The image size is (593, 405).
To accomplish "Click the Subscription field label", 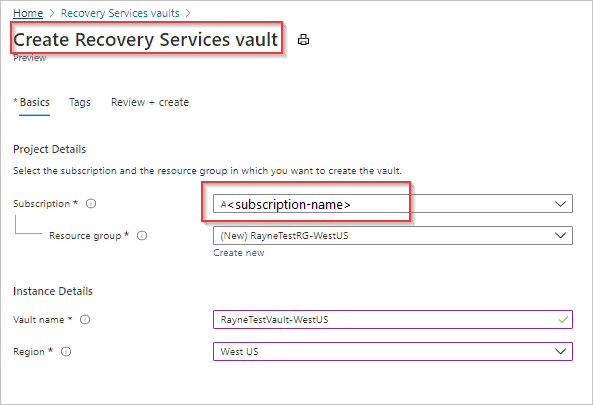I will tap(42, 204).
